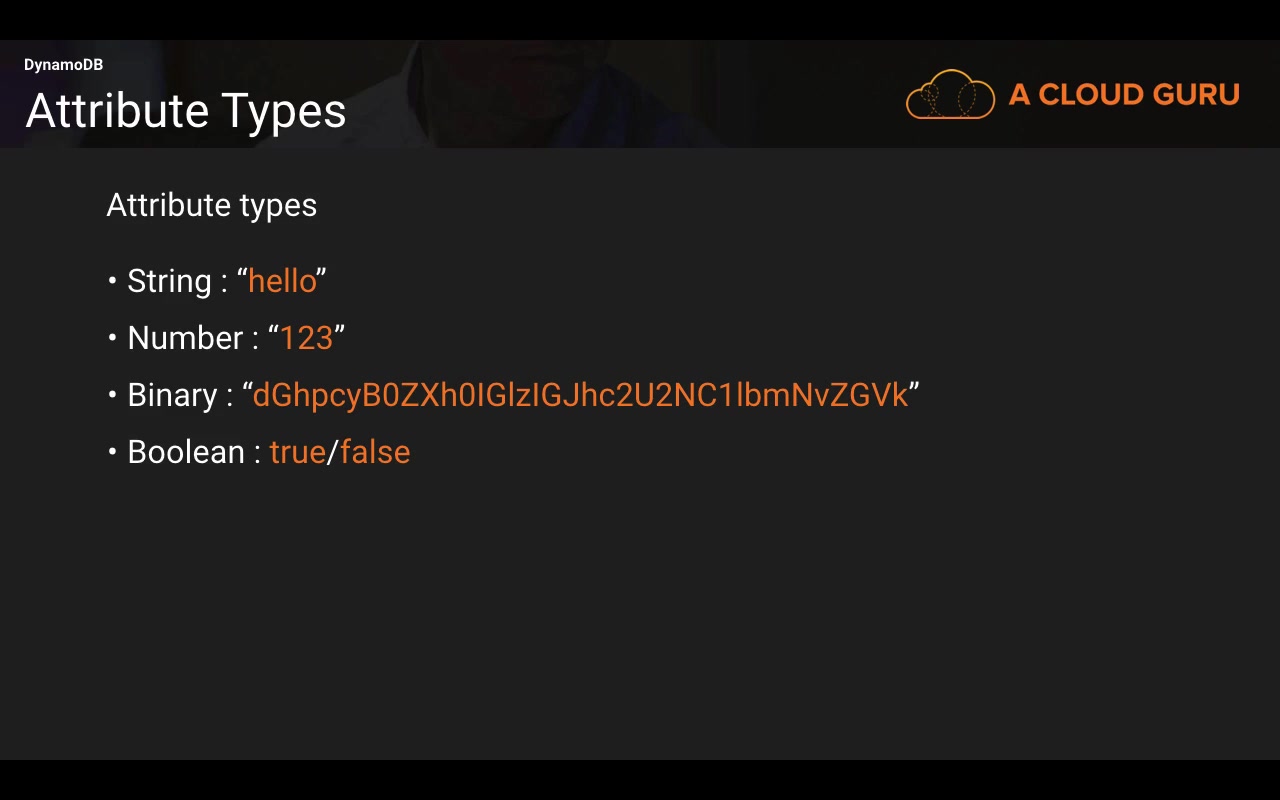This screenshot has height=800, width=1280.
Task: Click the word String in the list
Action: pos(169,281)
